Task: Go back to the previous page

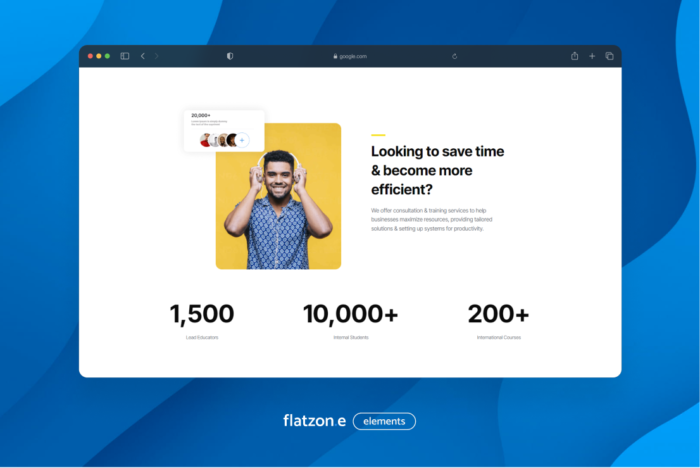Action: click(142, 56)
